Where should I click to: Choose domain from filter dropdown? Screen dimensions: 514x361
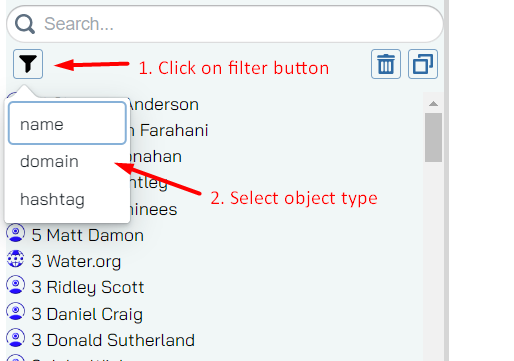67,161
